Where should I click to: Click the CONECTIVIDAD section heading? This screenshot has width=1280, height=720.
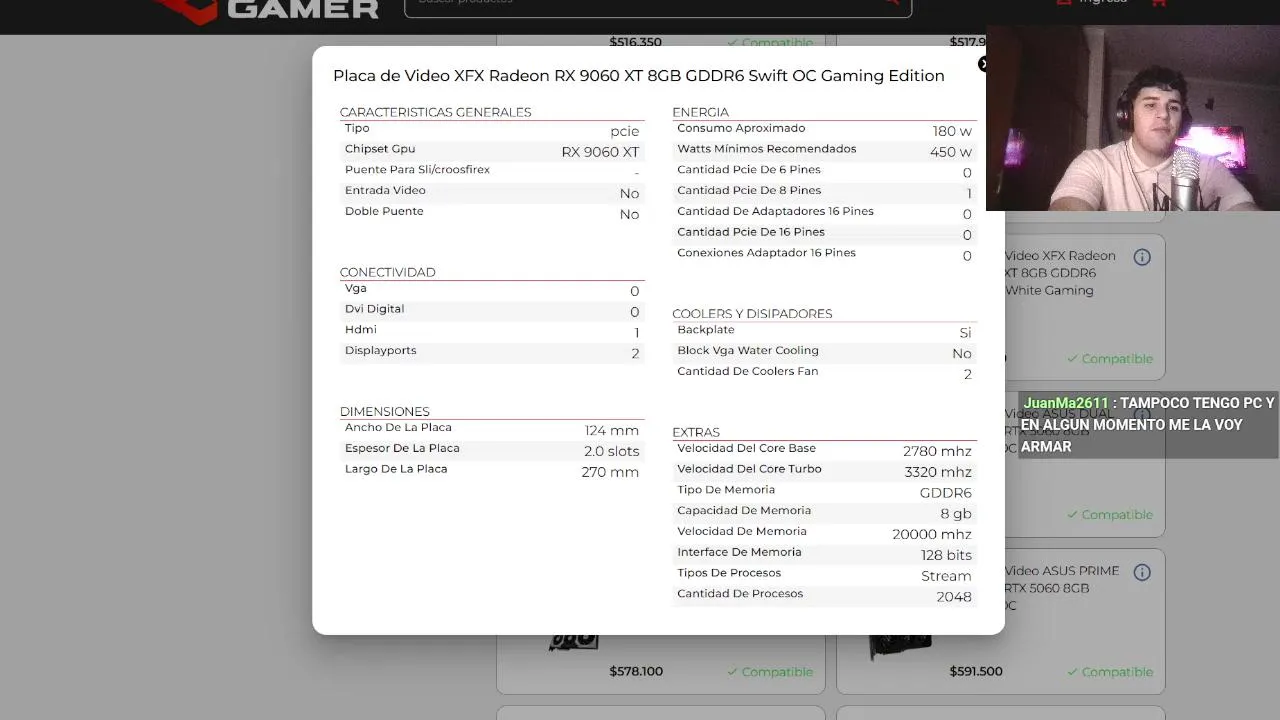[387, 272]
